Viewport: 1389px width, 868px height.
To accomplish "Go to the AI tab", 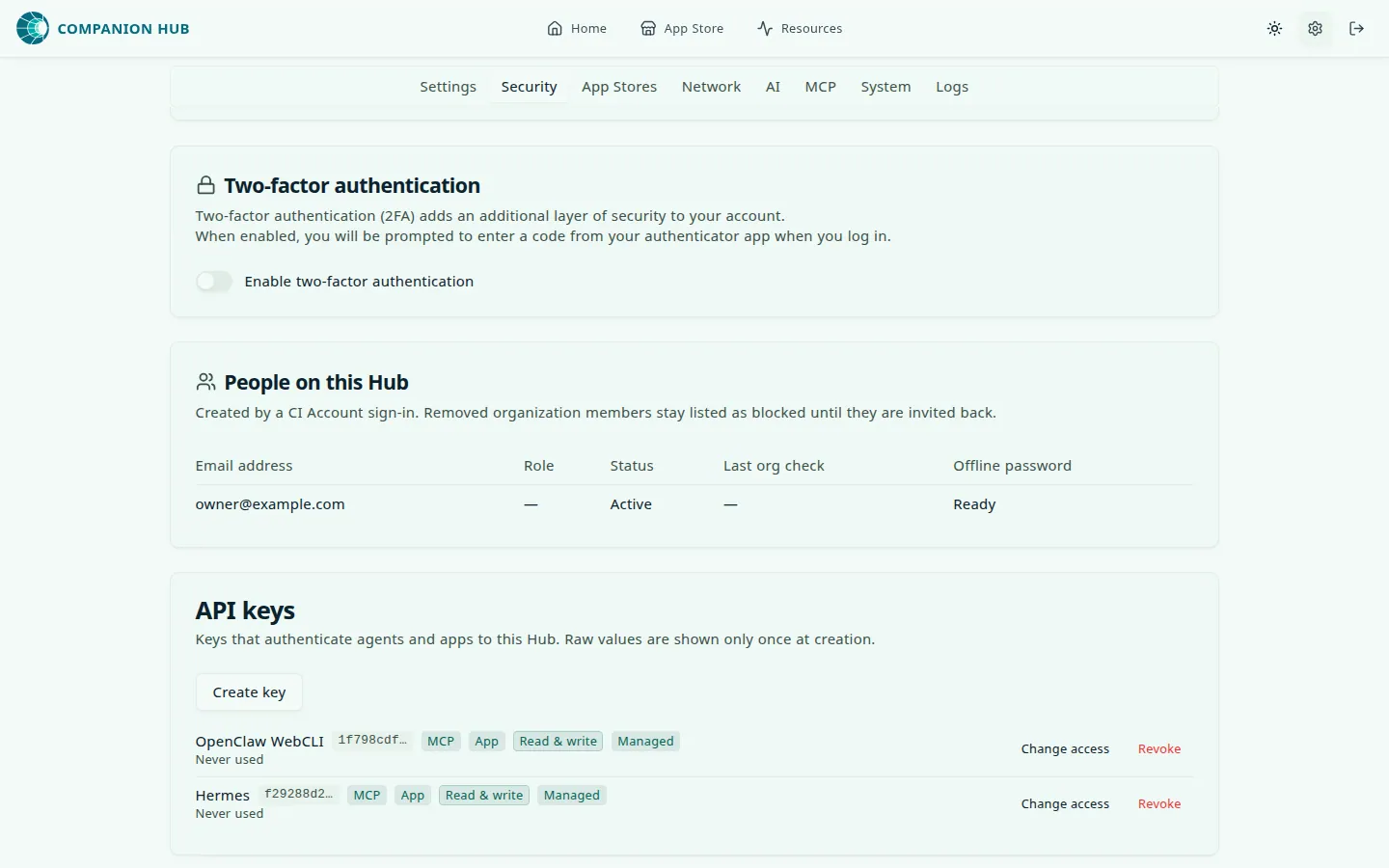I will pyautogui.click(x=773, y=87).
